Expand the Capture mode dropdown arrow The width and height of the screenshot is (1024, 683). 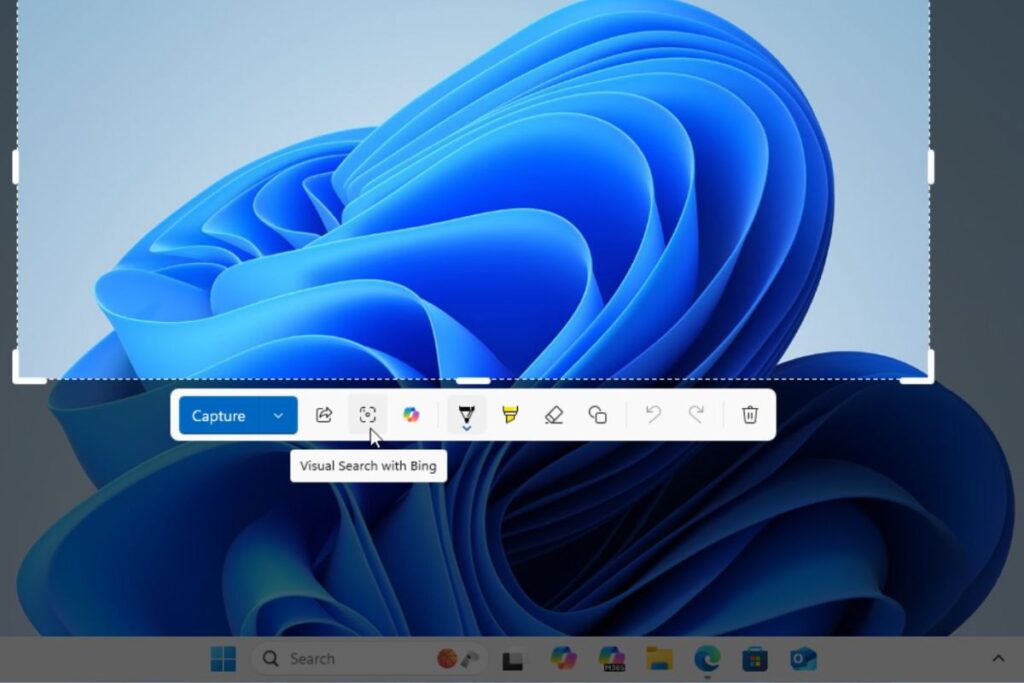[278, 416]
